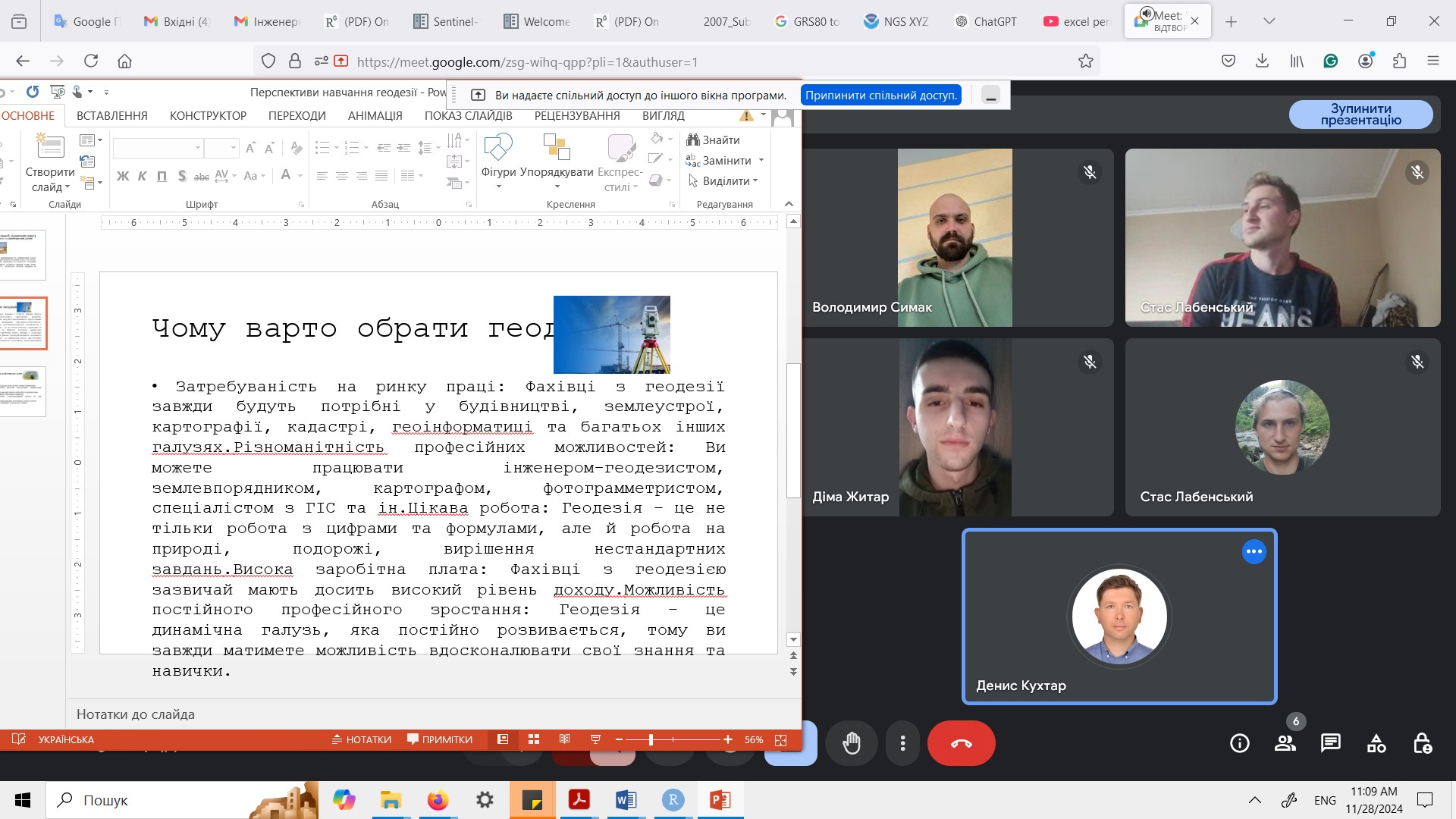
Task: Open the АНІМАЦІЯ ribbon tab
Action: [x=375, y=116]
